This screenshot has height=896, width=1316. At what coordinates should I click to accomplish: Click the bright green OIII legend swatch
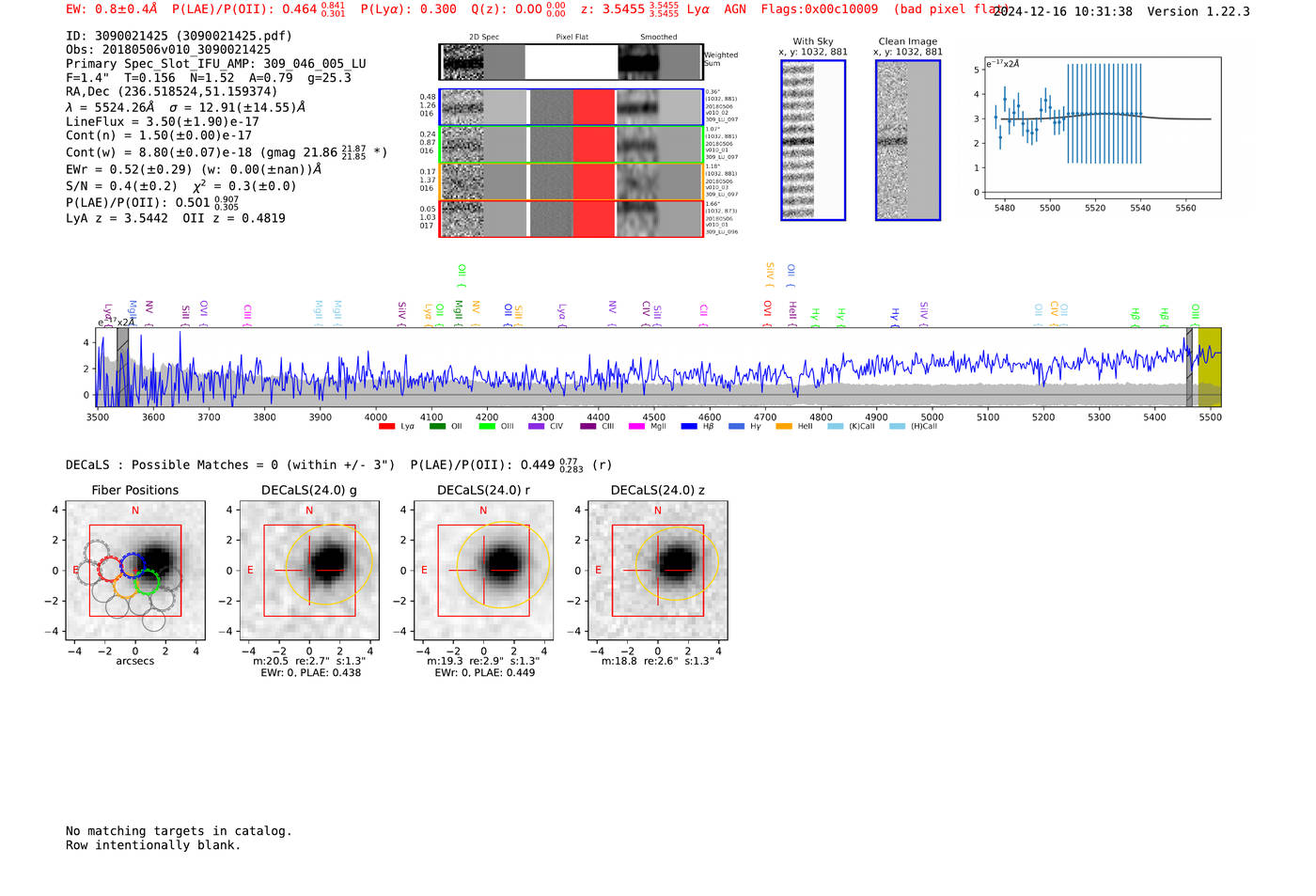[487, 427]
